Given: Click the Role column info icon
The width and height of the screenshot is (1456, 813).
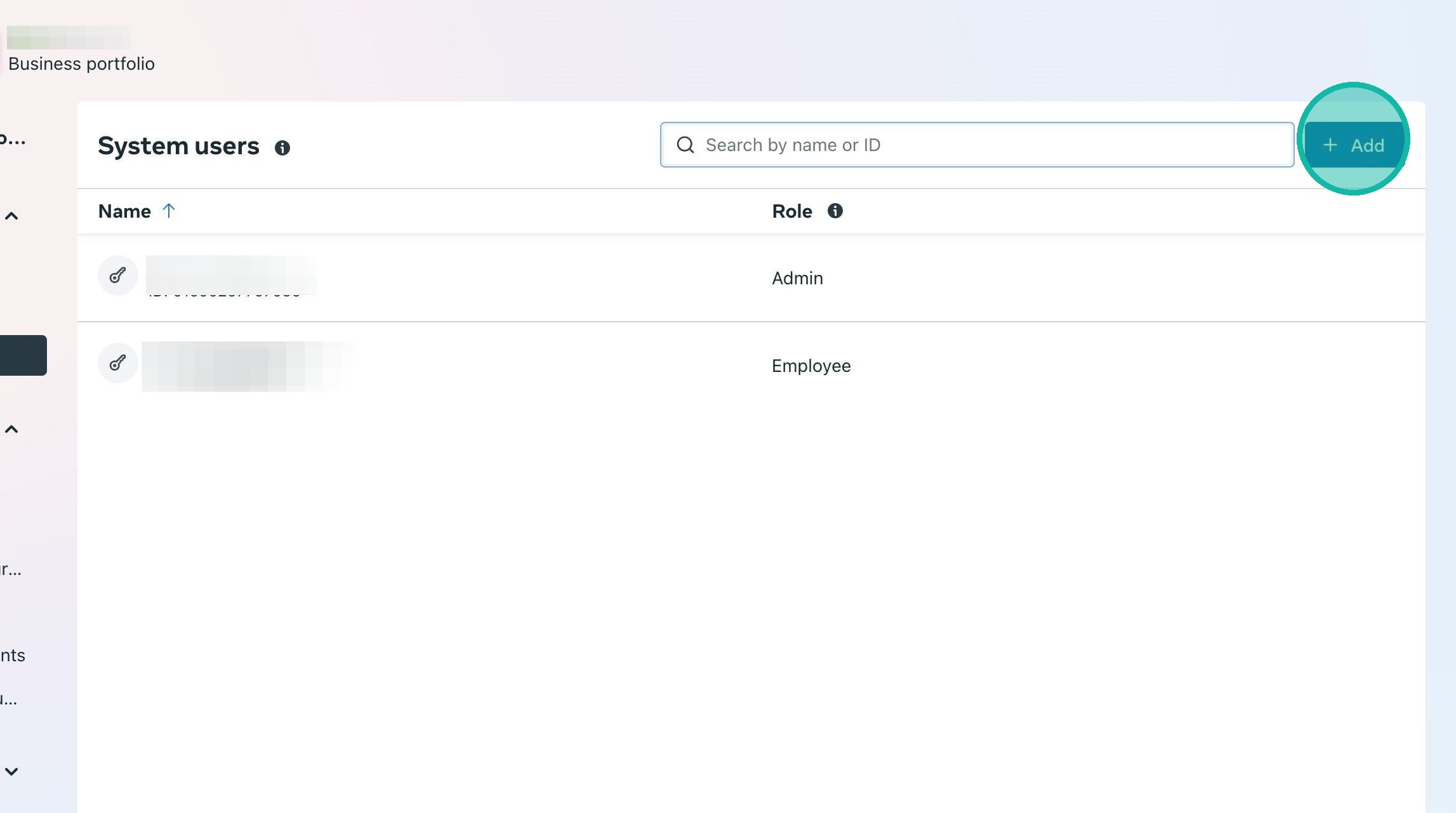Looking at the screenshot, I should coord(835,211).
